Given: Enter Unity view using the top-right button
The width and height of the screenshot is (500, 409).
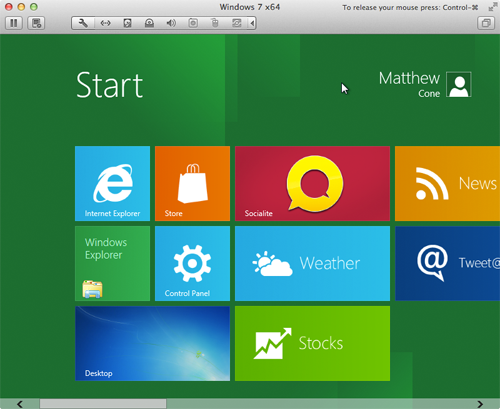Looking at the screenshot, I should click(x=486, y=23).
